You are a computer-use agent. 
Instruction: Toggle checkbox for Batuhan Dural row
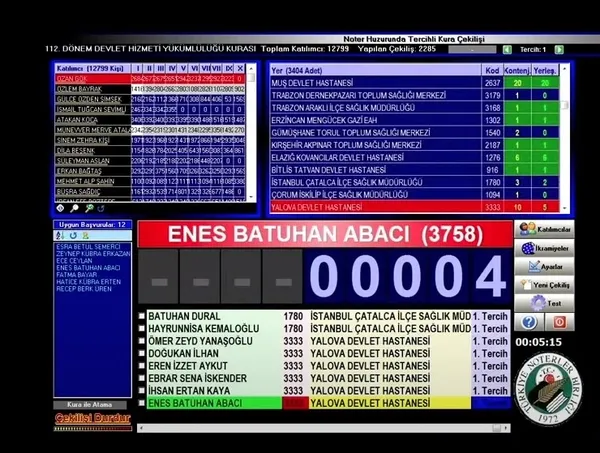pyautogui.click(x=142, y=316)
